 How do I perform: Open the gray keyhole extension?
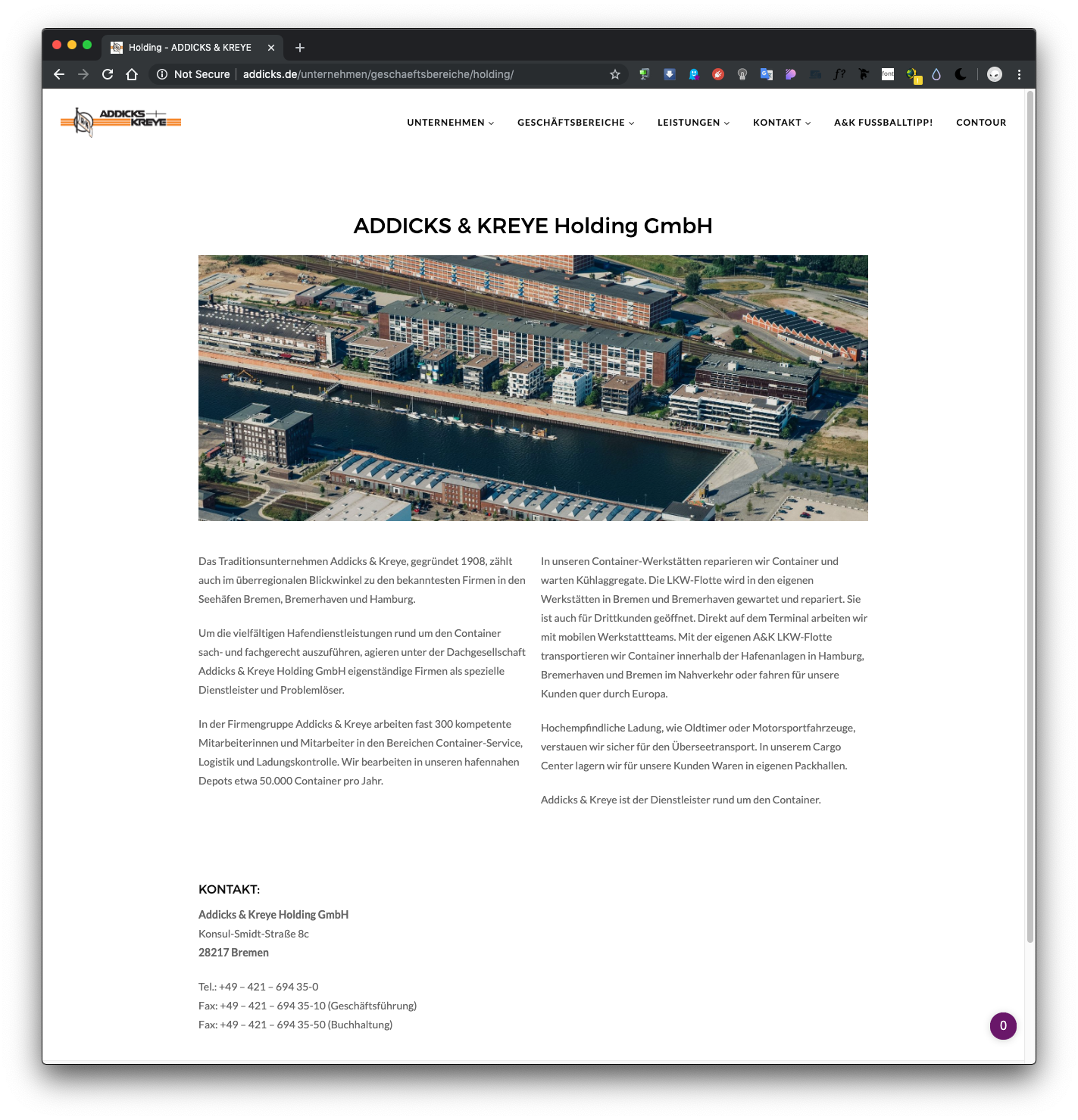(742, 74)
